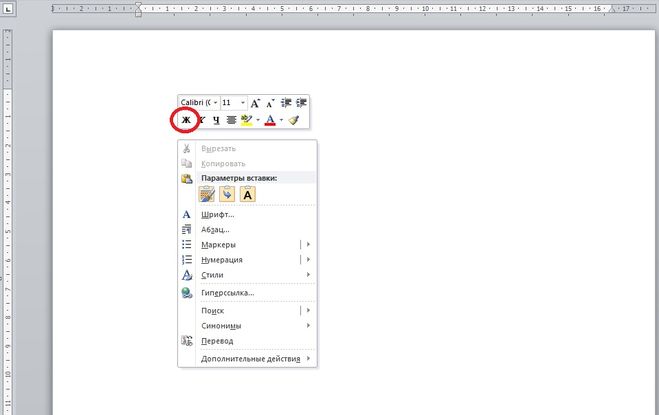Click the globe hyperlink icon

pyautogui.click(x=187, y=293)
